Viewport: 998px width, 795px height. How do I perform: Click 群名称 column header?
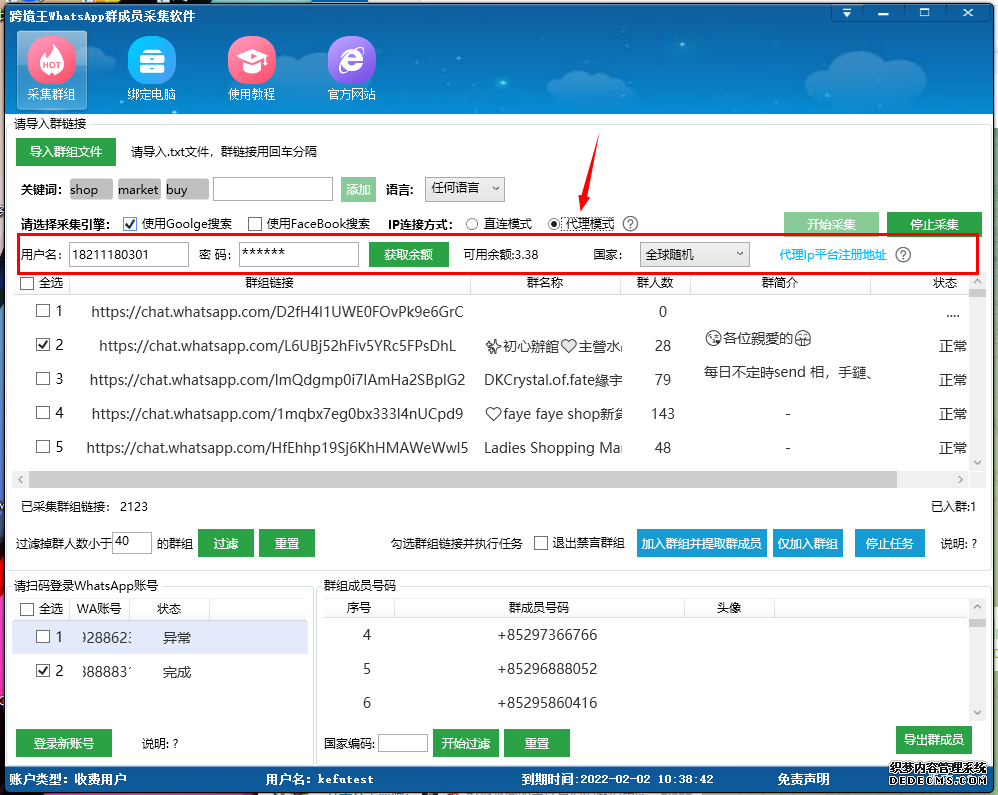545,283
